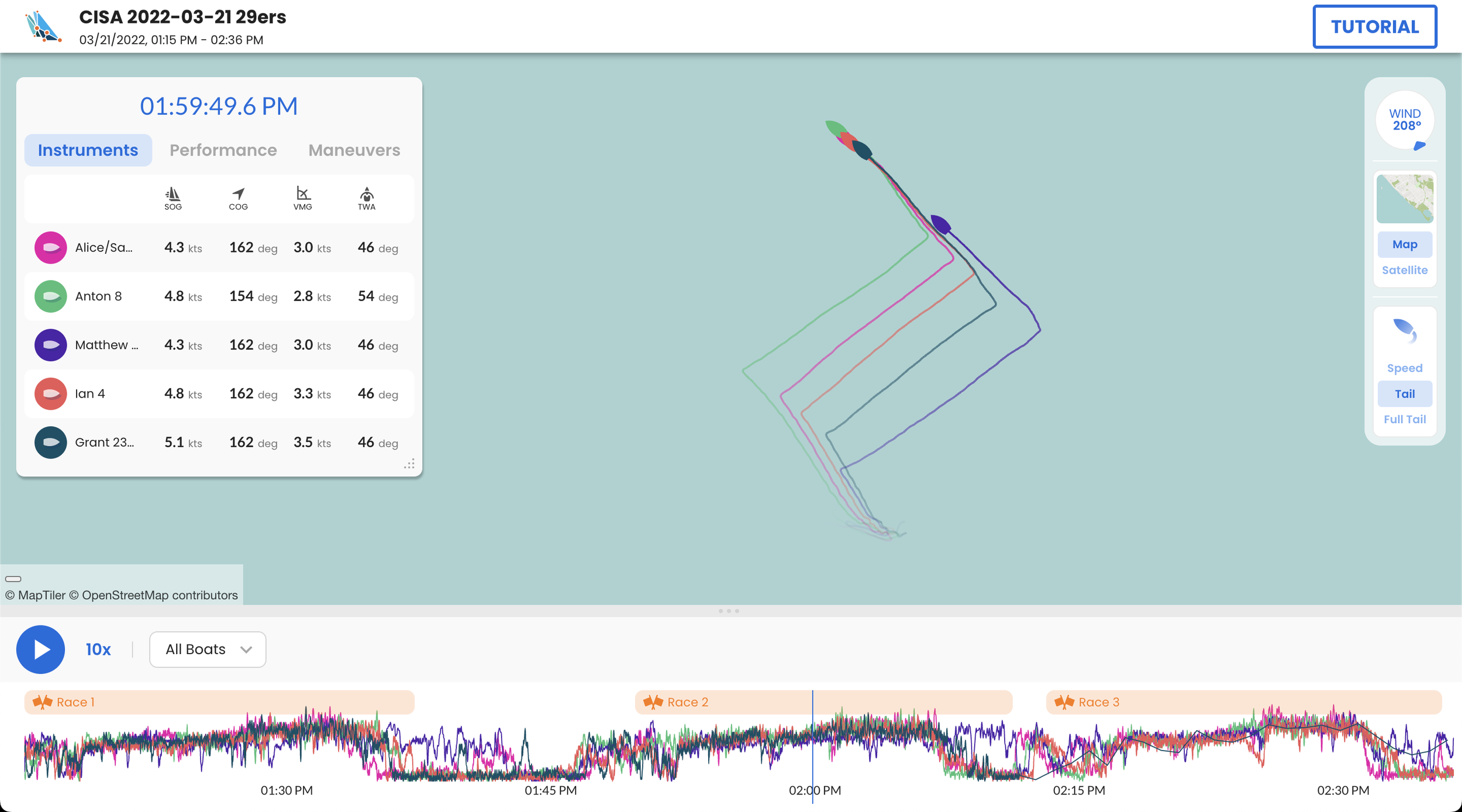
Task: Click the wind direction compass
Action: tap(1405, 120)
